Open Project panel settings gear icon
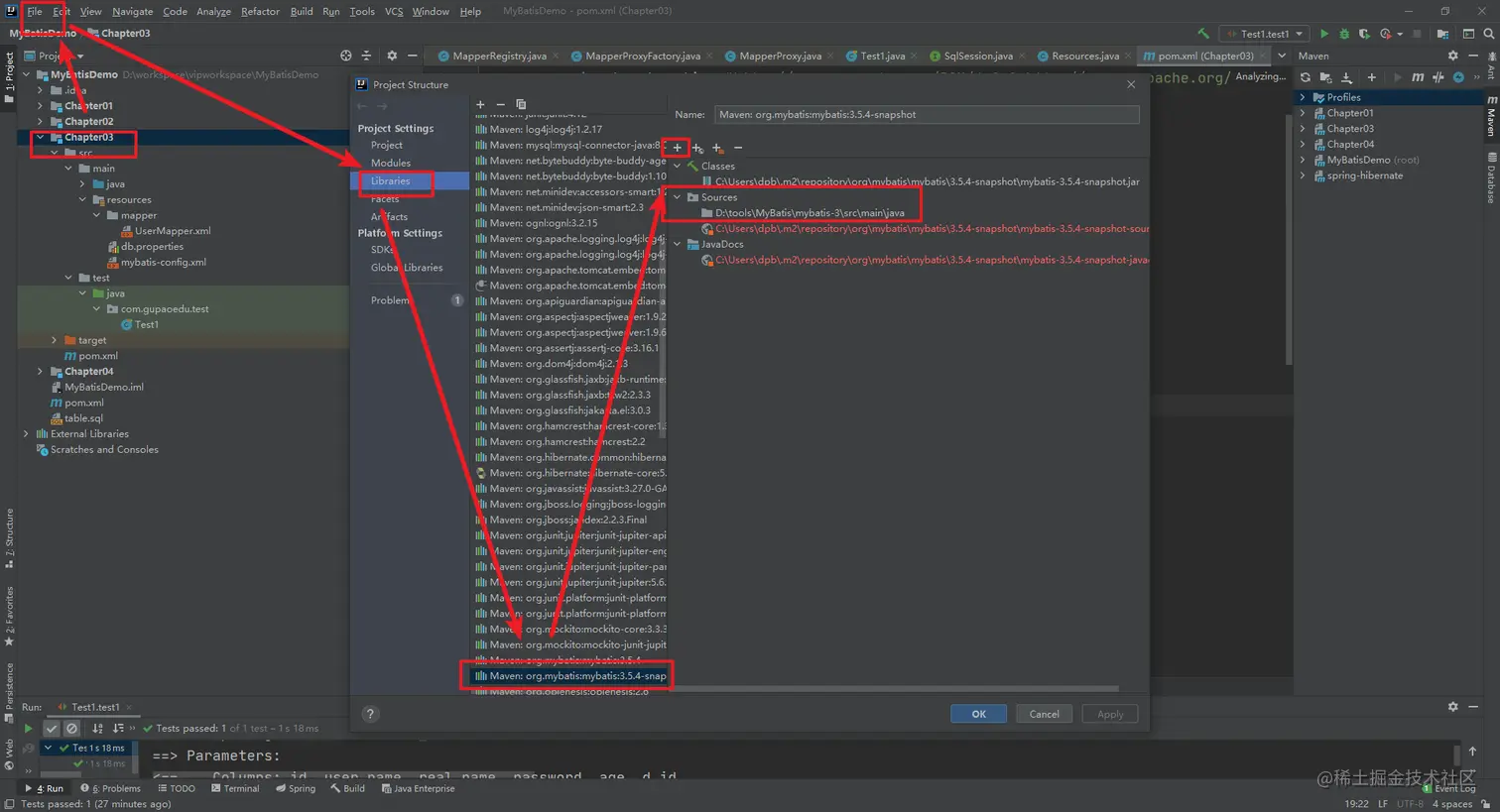This screenshot has width=1500, height=812. (x=392, y=56)
